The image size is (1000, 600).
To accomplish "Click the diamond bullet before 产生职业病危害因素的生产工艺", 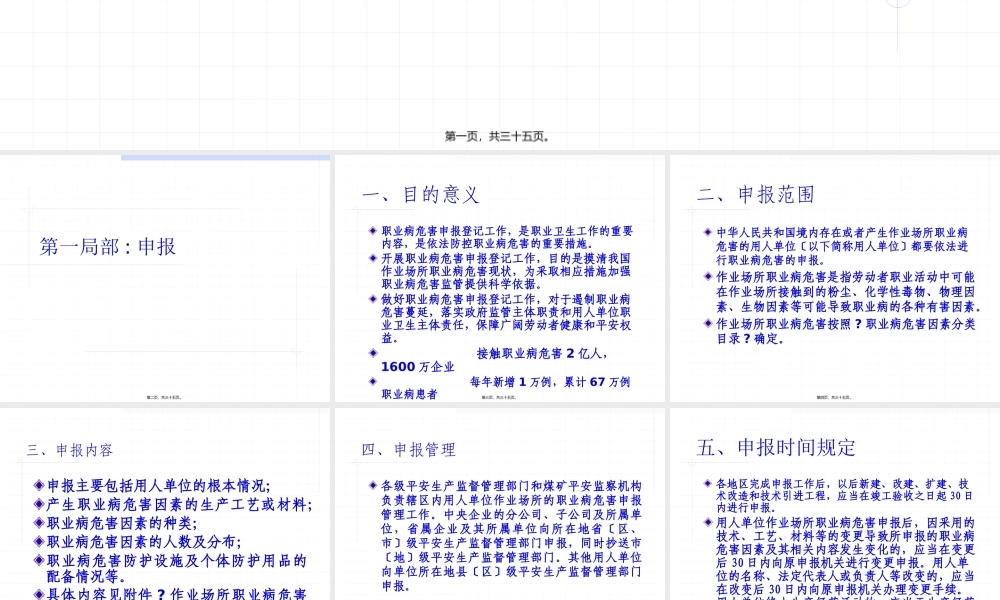I will [38, 505].
